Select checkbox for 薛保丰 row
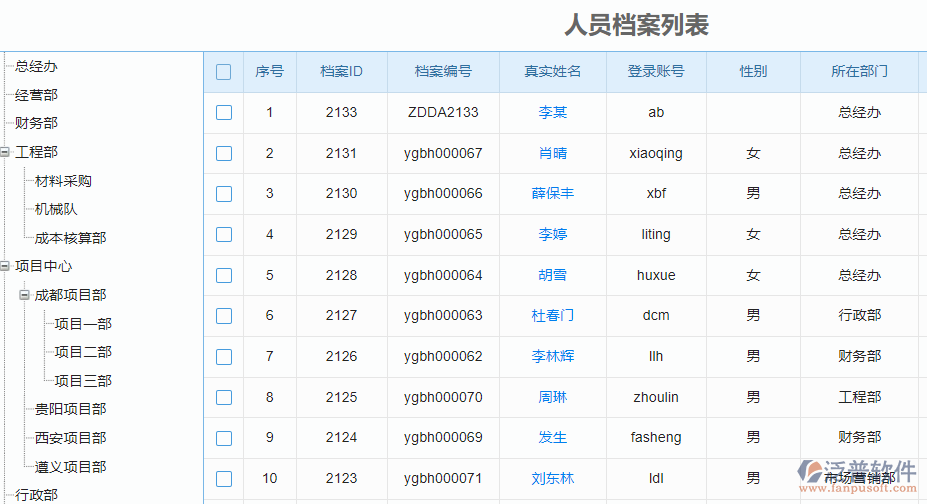The width and height of the screenshot is (927, 504). pos(223,194)
